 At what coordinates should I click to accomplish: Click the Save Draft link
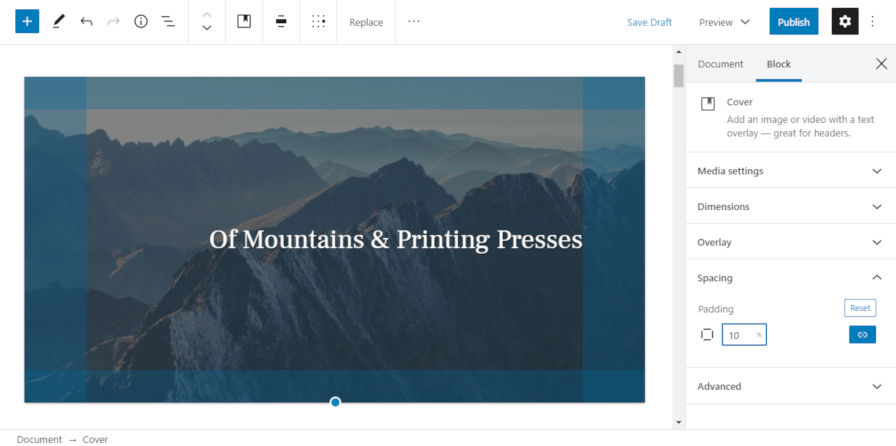click(649, 22)
